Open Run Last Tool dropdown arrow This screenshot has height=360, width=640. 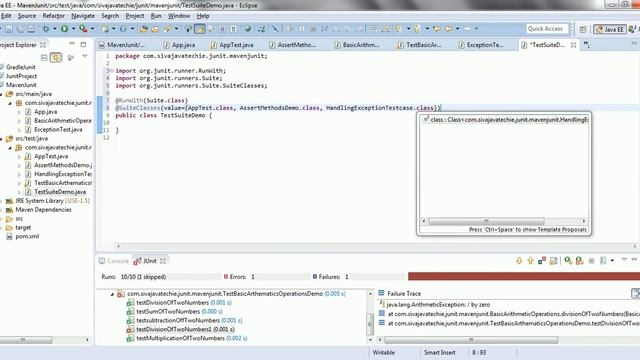pos(92,29)
